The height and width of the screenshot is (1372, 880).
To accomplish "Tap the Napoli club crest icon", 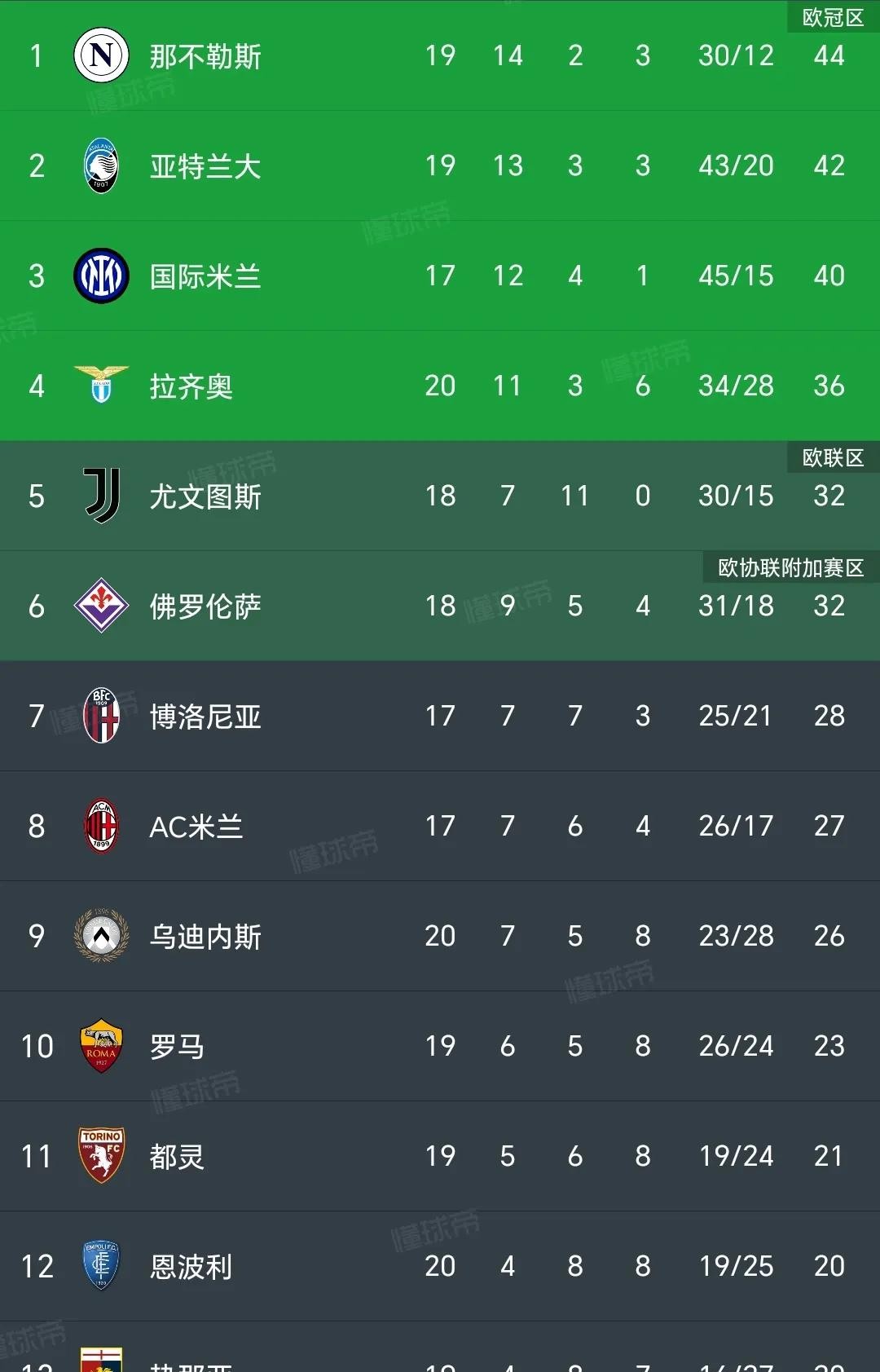I will coord(101,55).
